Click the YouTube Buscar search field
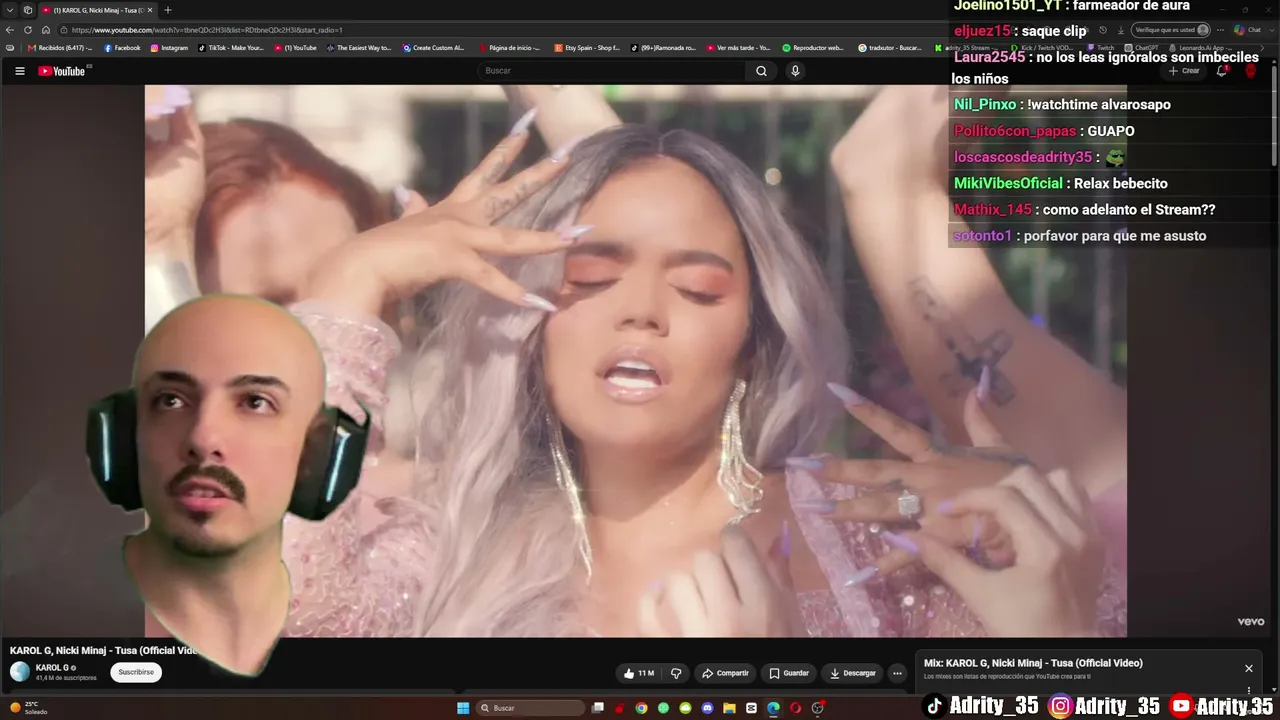This screenshot has width=1280, height=720. point(610,71)
